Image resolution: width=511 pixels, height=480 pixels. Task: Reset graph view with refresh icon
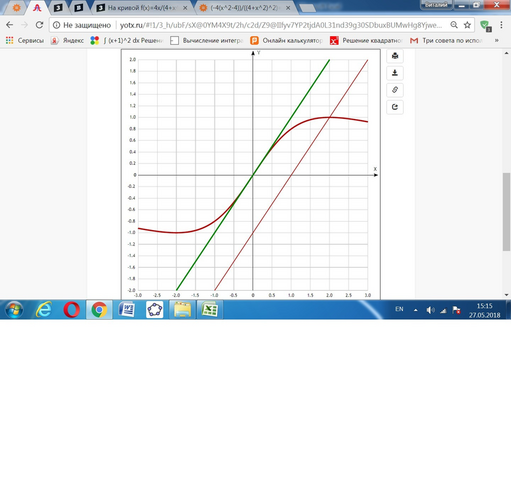point(395,107)
